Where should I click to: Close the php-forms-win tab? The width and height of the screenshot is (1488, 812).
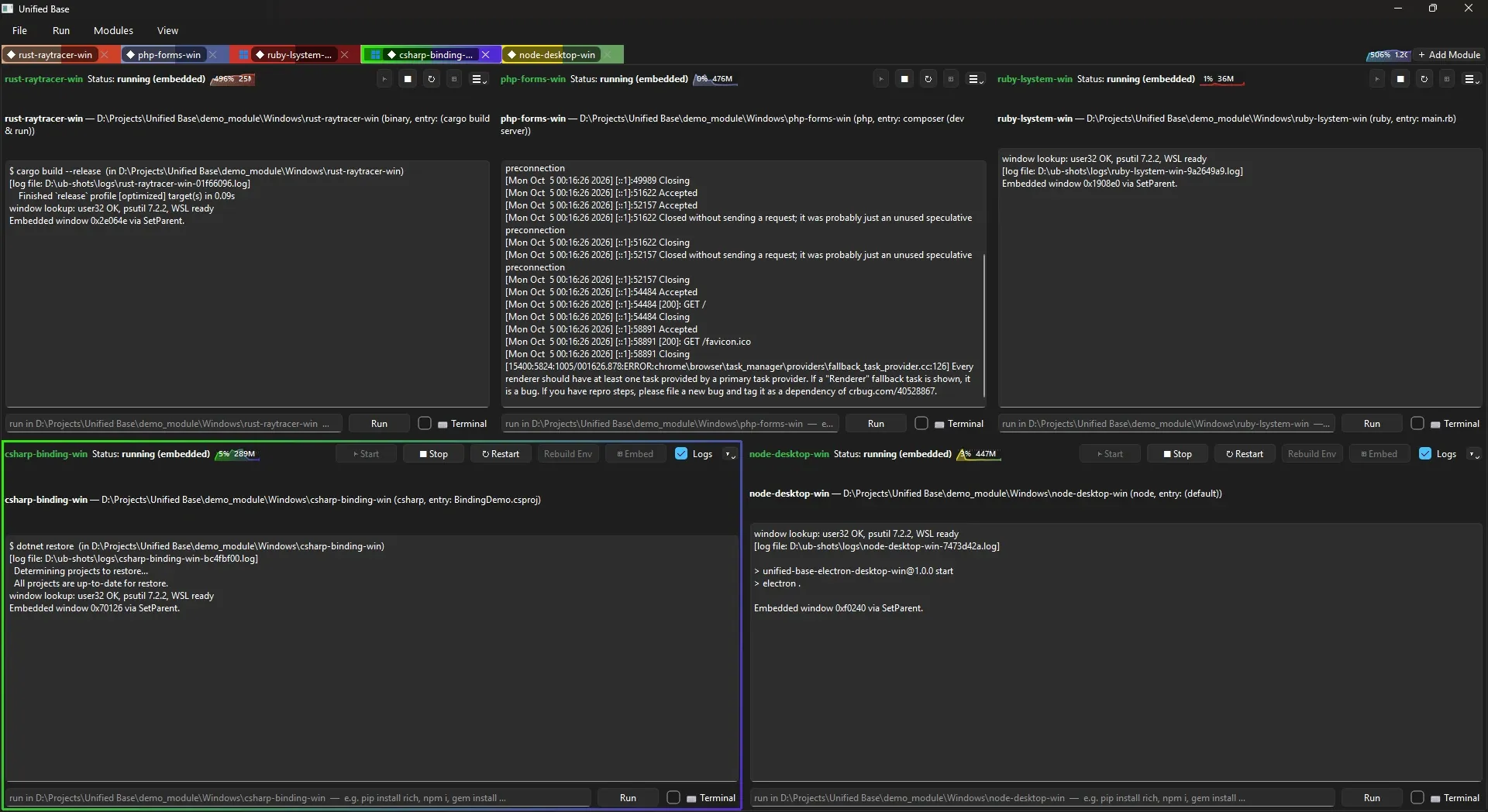point(212,55)
